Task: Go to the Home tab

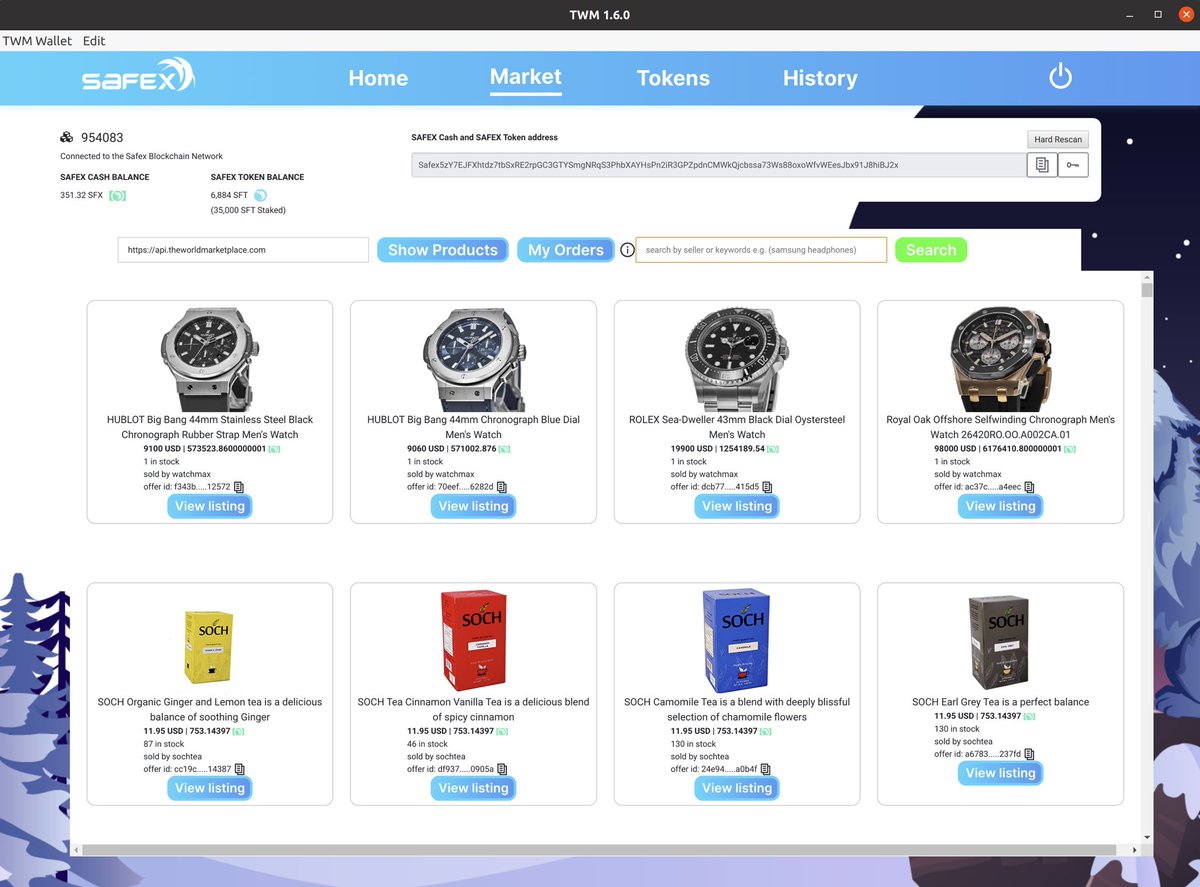Action: 378,78
